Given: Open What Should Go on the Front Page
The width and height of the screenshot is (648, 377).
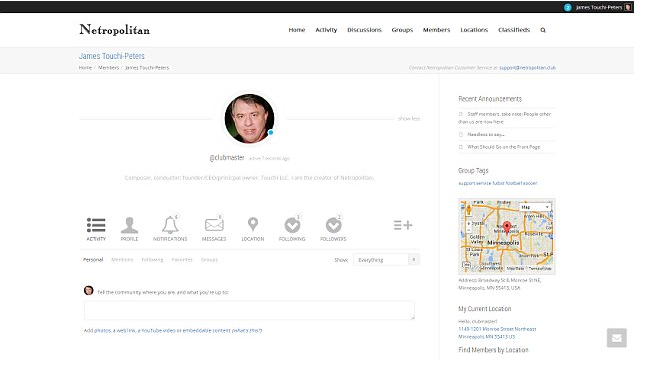Looking at the screenshot, I should tap(503, 147).
